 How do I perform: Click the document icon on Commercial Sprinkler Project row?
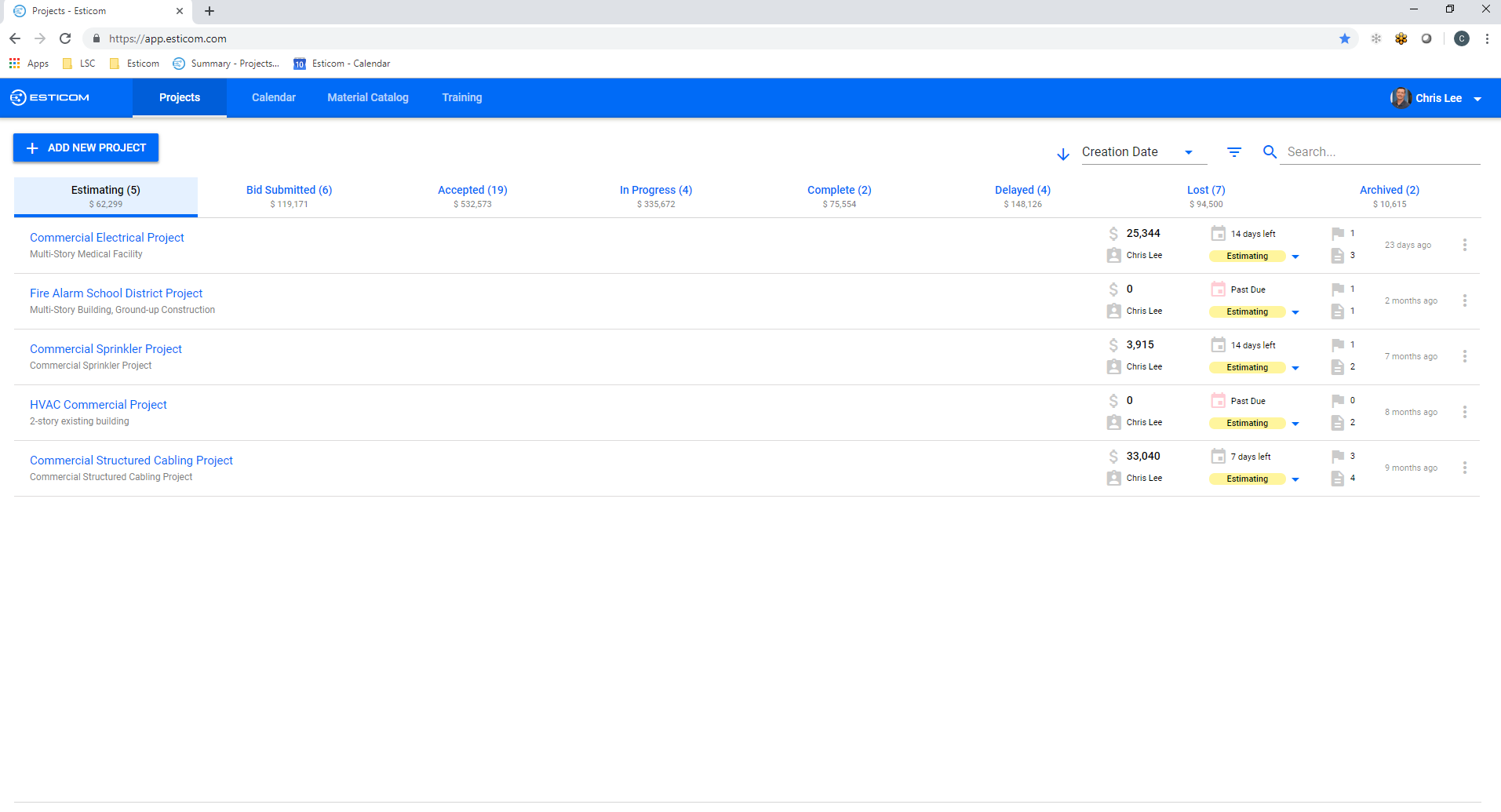pos(1338,367)
